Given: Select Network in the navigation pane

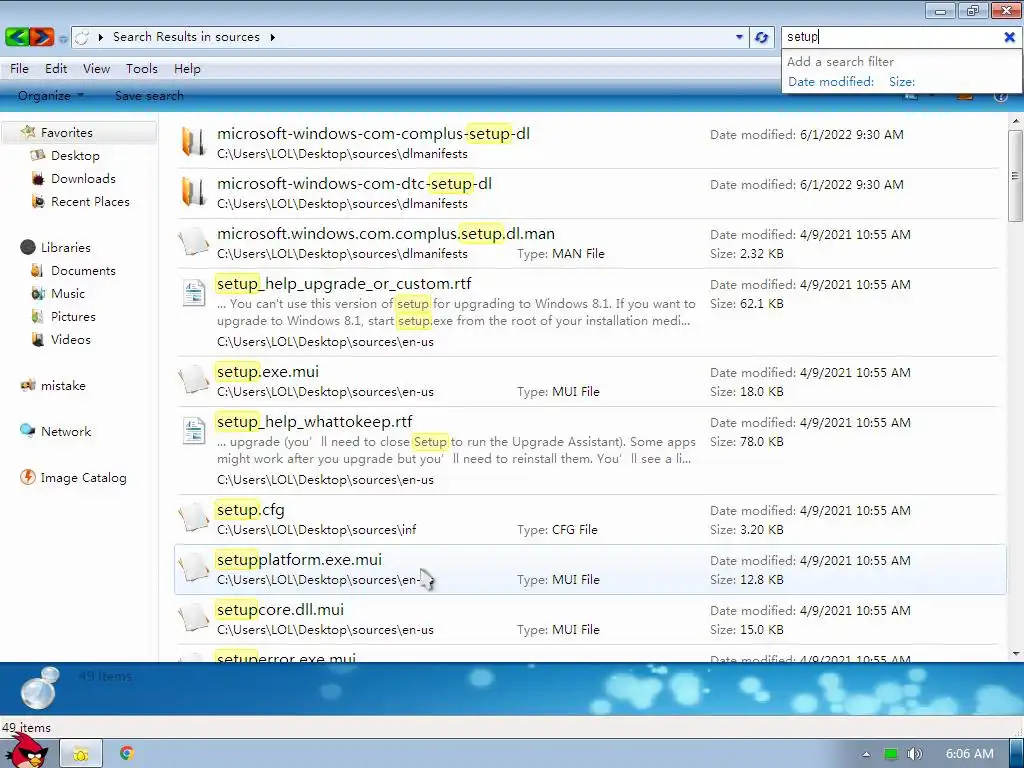Looking at the screenshot, I should tap(66, 432).
